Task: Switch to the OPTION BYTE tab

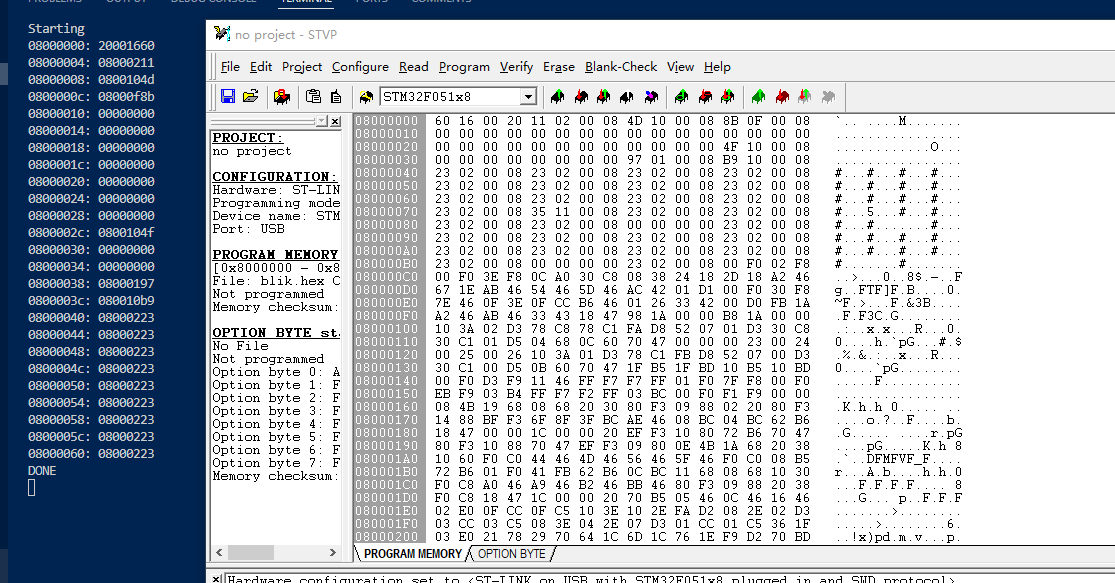Action: [511, 554]
